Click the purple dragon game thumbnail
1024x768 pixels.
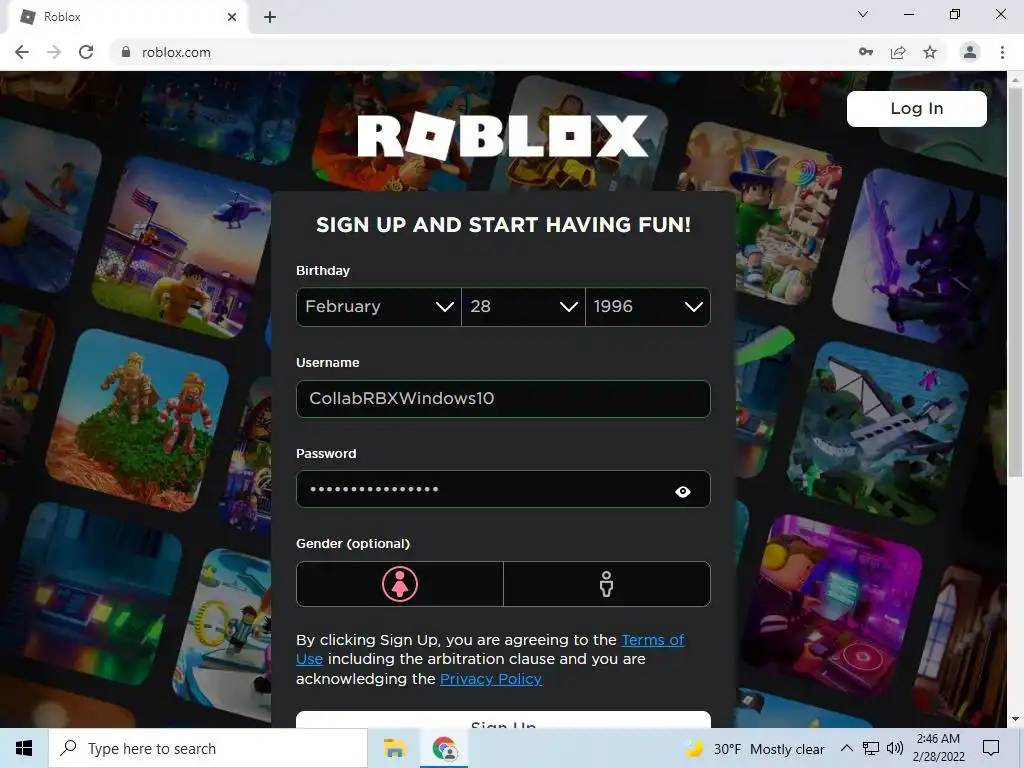[920, 258]
